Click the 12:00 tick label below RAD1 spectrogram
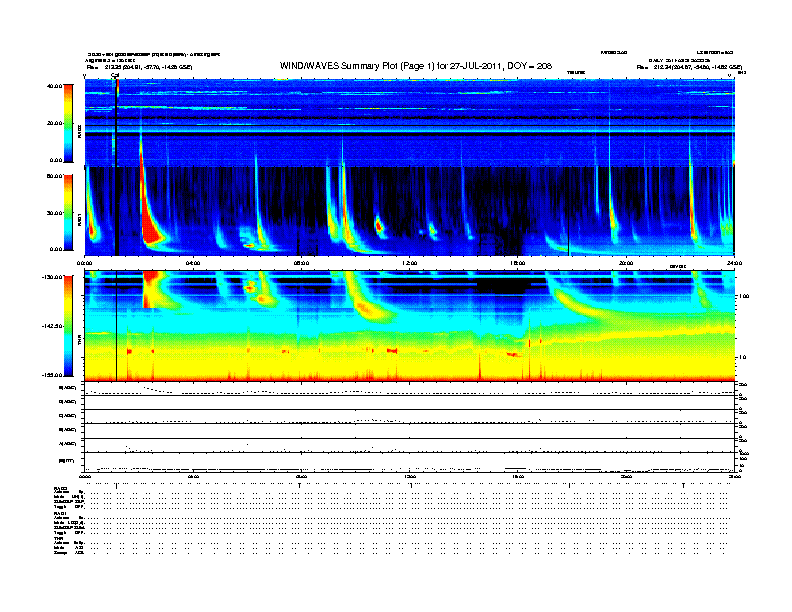This screenshot has height=612, width=792. (x=410, y=263)
